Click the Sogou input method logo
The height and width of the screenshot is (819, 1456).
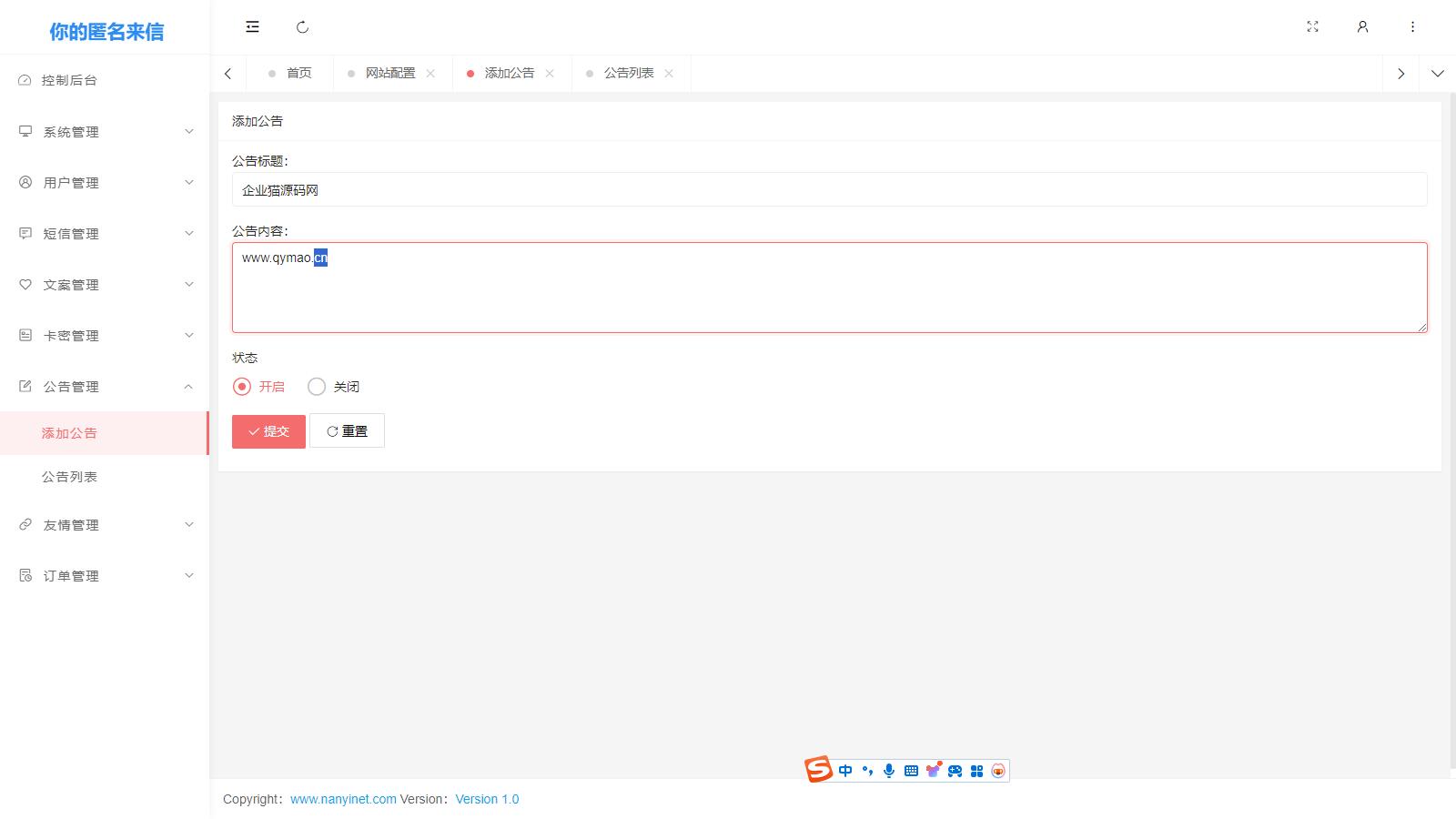point(818,770)
